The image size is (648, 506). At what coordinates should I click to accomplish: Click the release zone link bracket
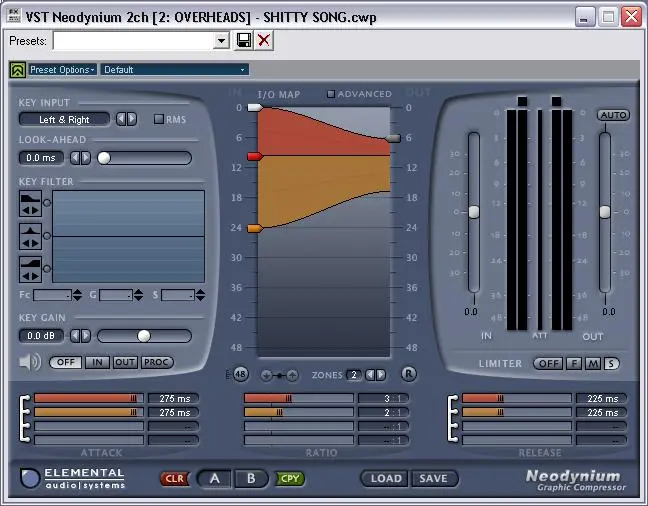453,418
